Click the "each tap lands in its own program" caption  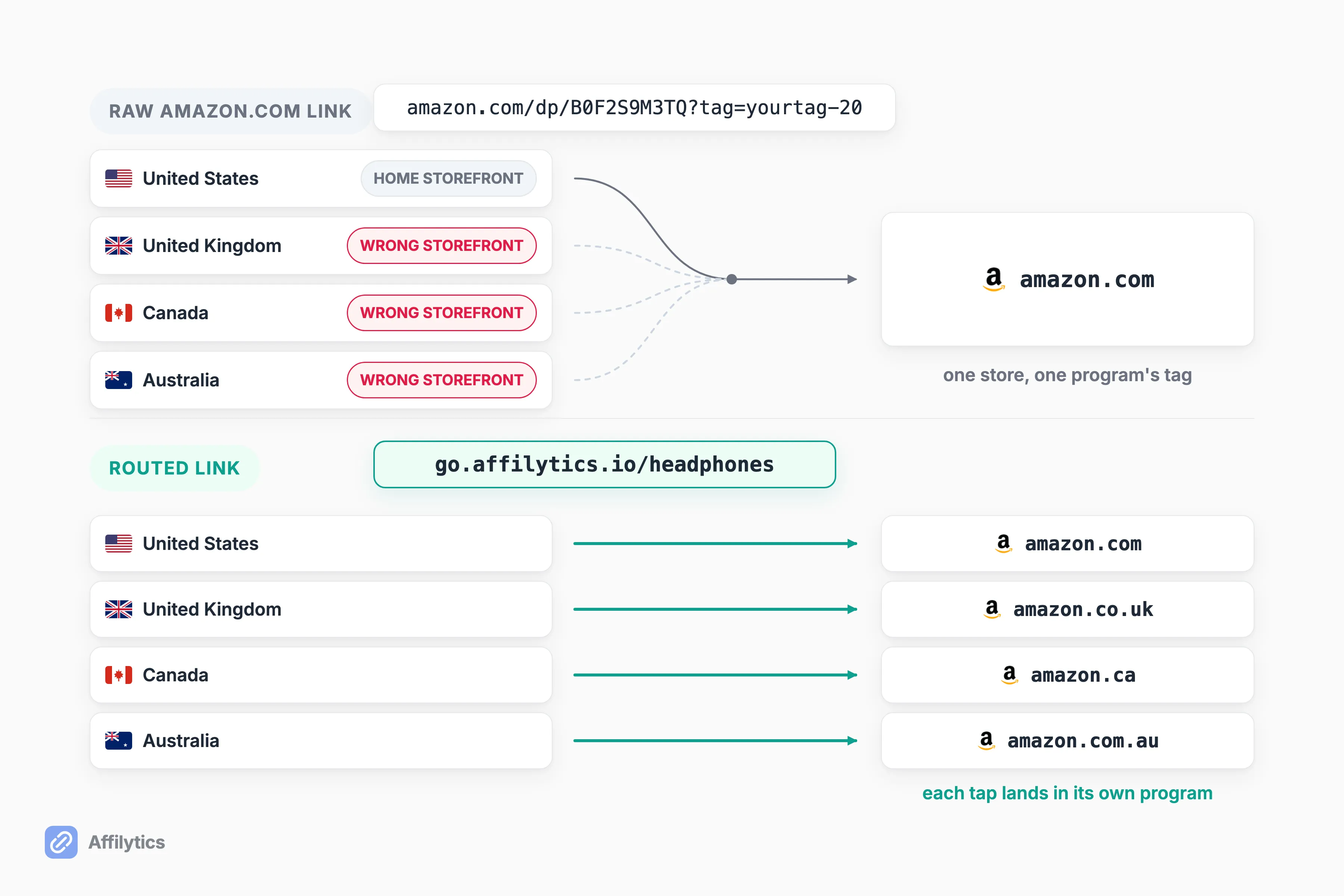[x=1067, y=793]
